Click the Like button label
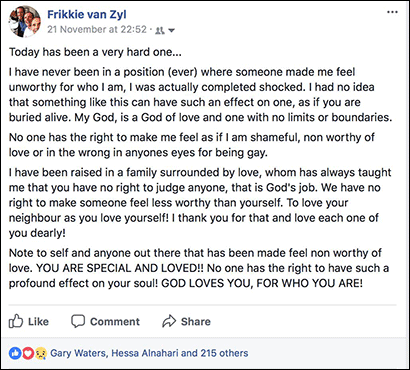Viewport: 410px width, 370px height. click(x=38, y=322)
